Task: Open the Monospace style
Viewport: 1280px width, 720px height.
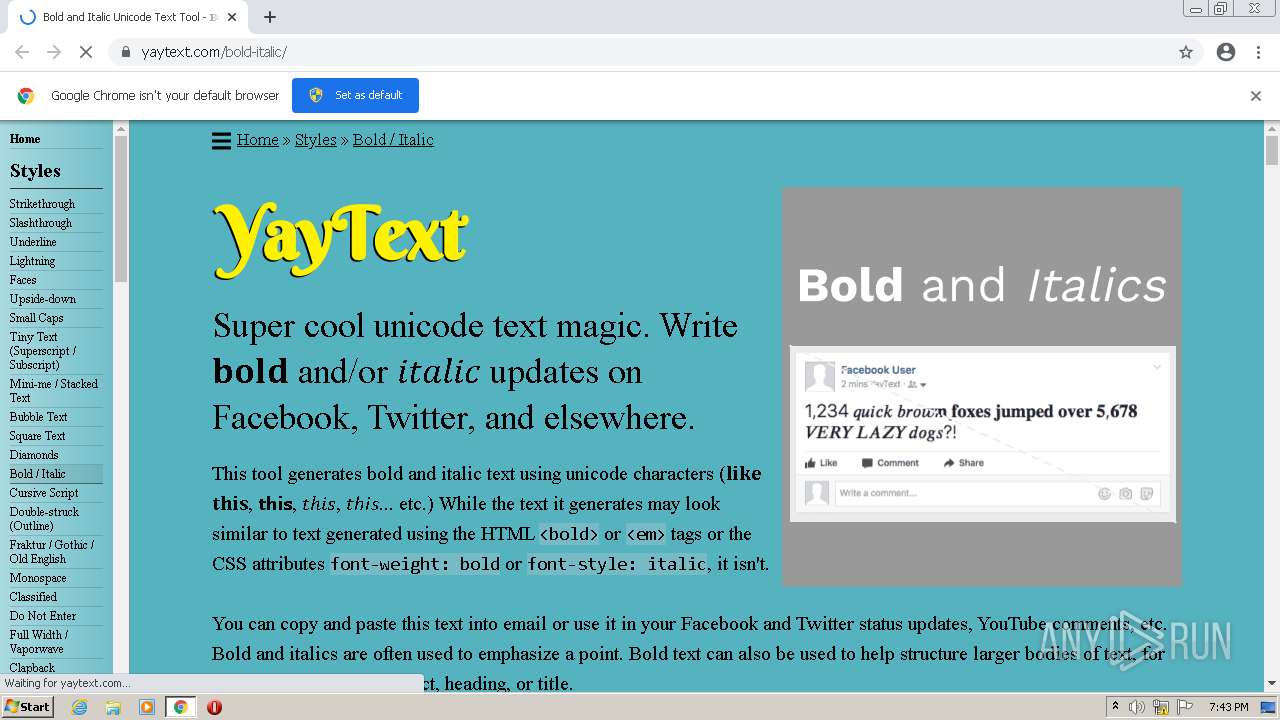Action: [38, 578]
